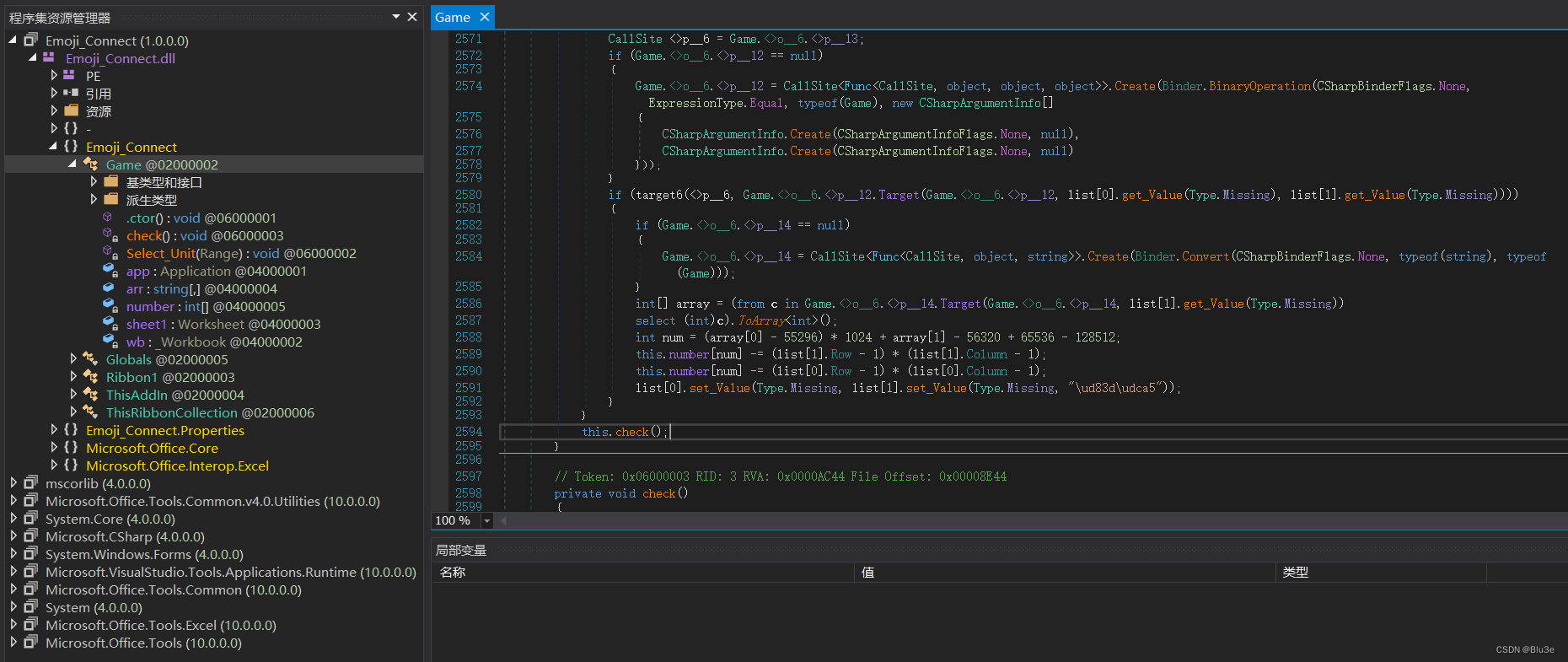
Task: Click private void check() declaration name
Action: click(x=658, y=493)
